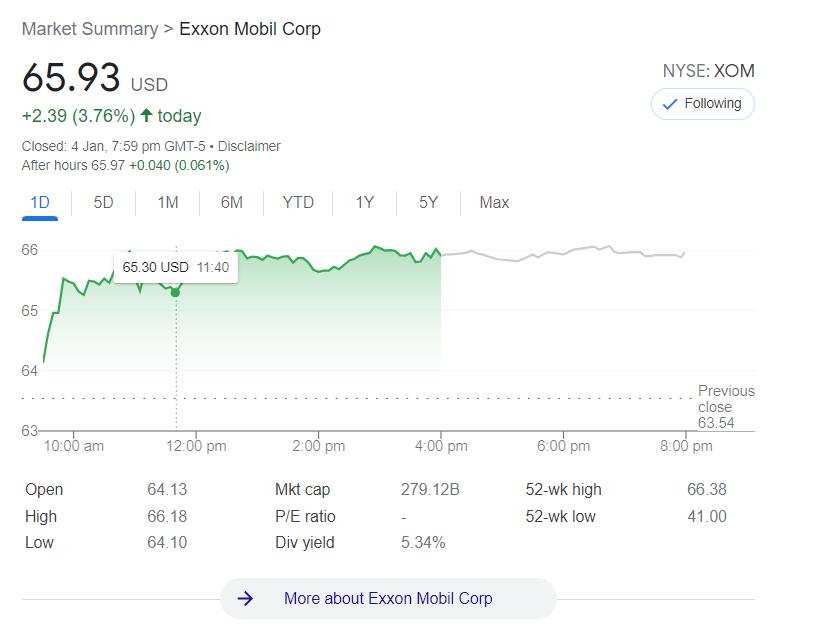
Task: Click the 4:00 pm axis label
Action: pos(441,446)
